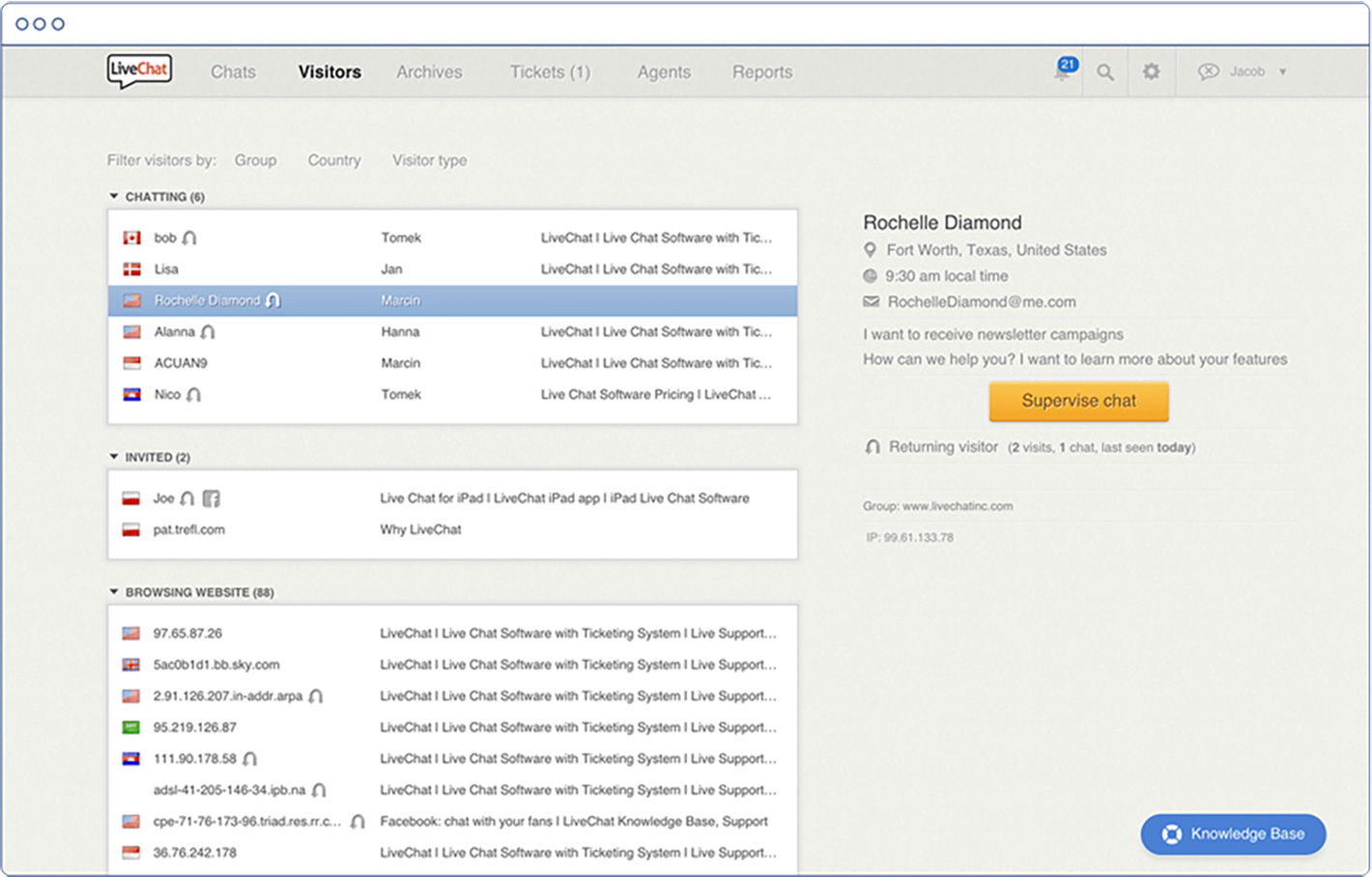Filter visitors by Country
Screen dimensions: 1372x877
point(334,160)
